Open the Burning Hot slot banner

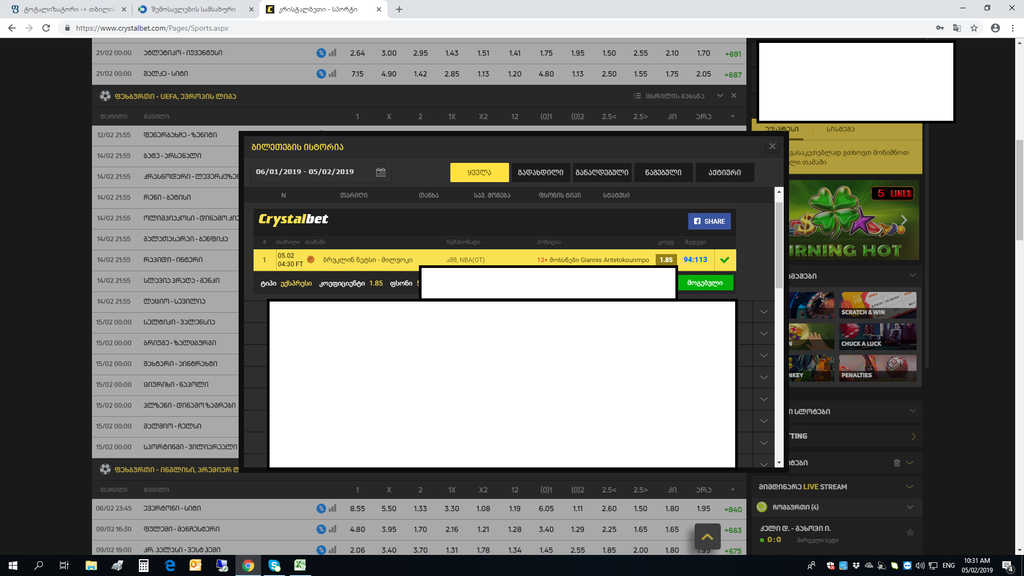[854, 220]
